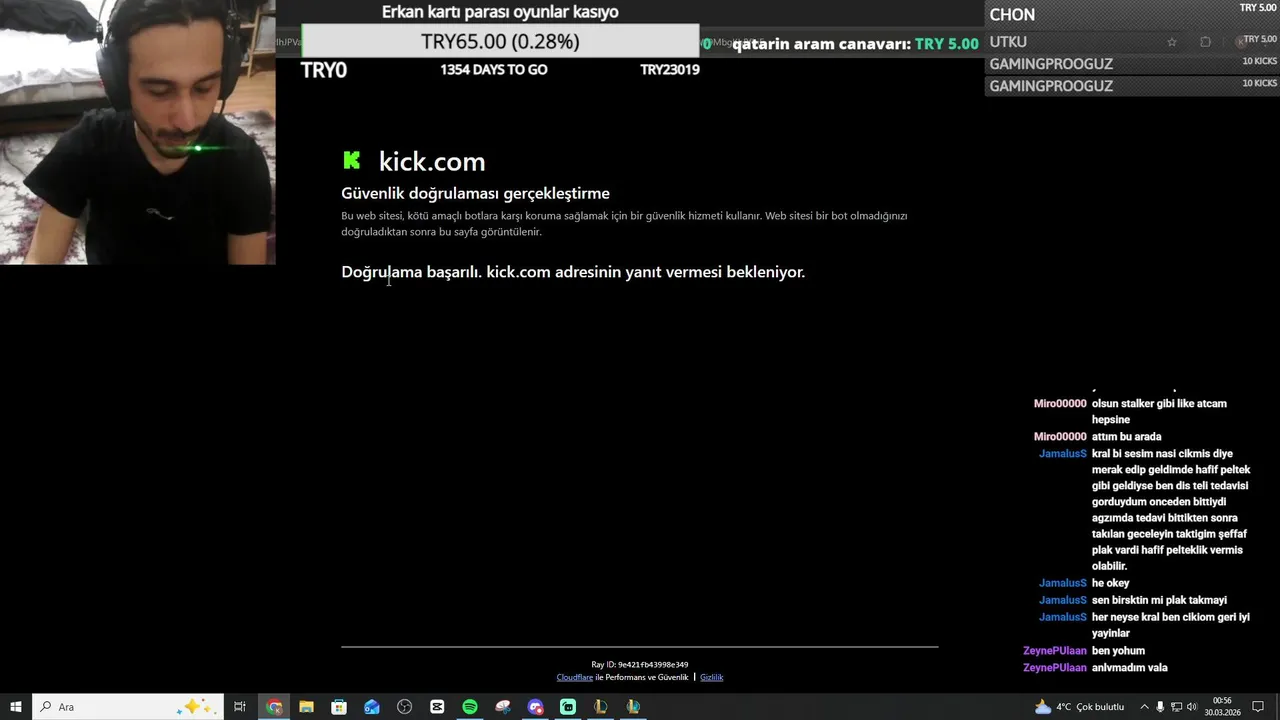Click the Cloudflare link in the footer

[x=575, y=677]
